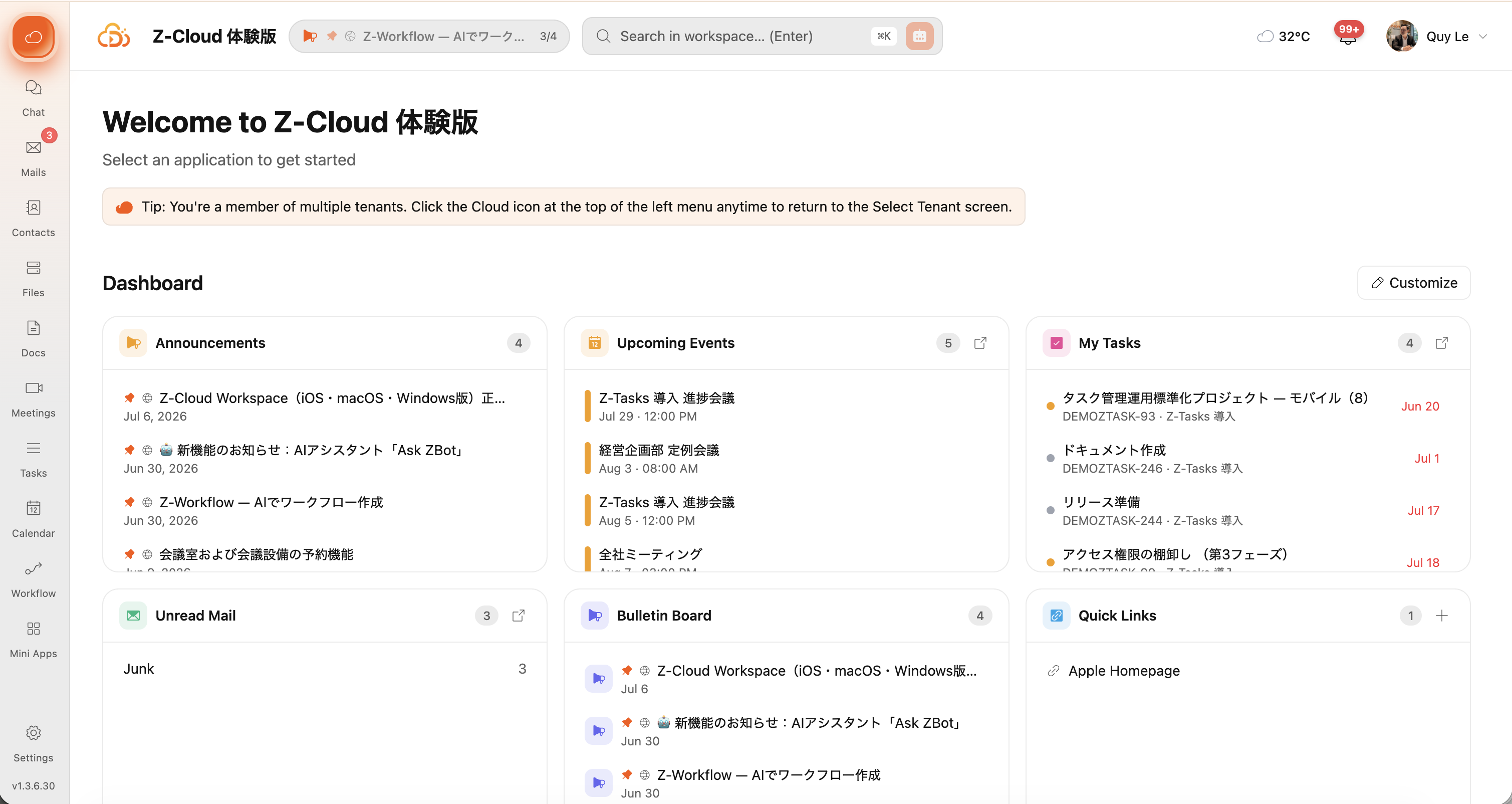Open My Tasks in external view
Image resolution: width=1512 pixels, height=804 pixels.
1441,343
